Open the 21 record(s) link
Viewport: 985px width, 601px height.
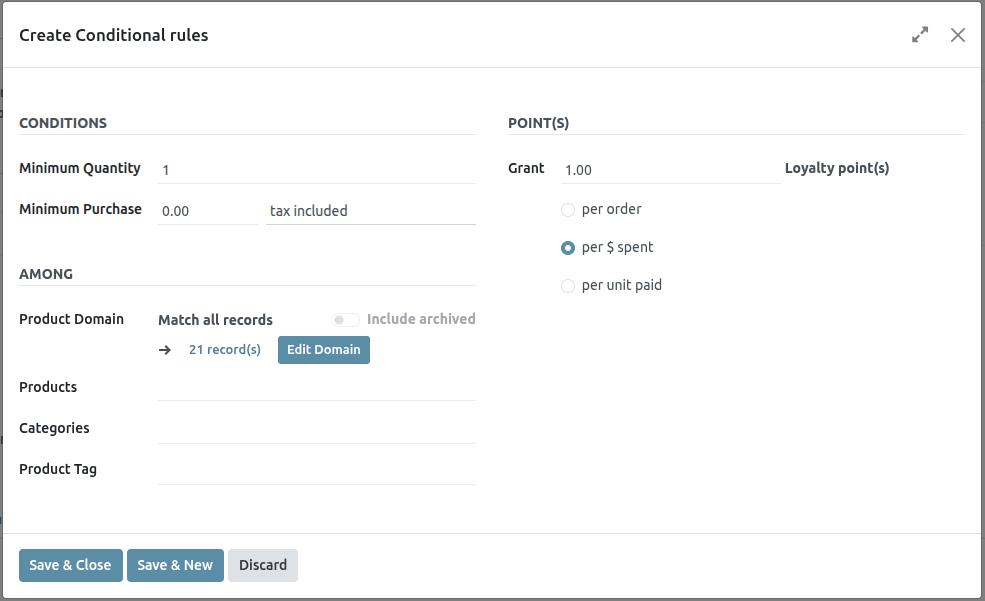click(225, 350)
